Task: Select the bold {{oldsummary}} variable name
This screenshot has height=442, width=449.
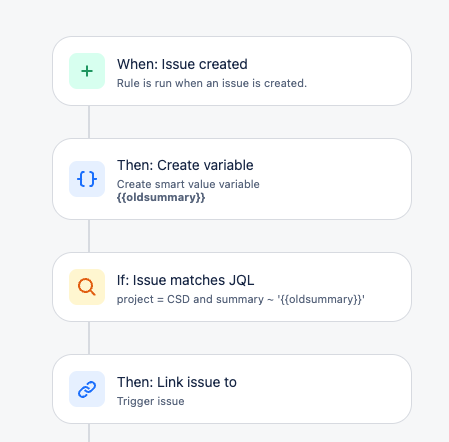Action: tap(161, 197)
